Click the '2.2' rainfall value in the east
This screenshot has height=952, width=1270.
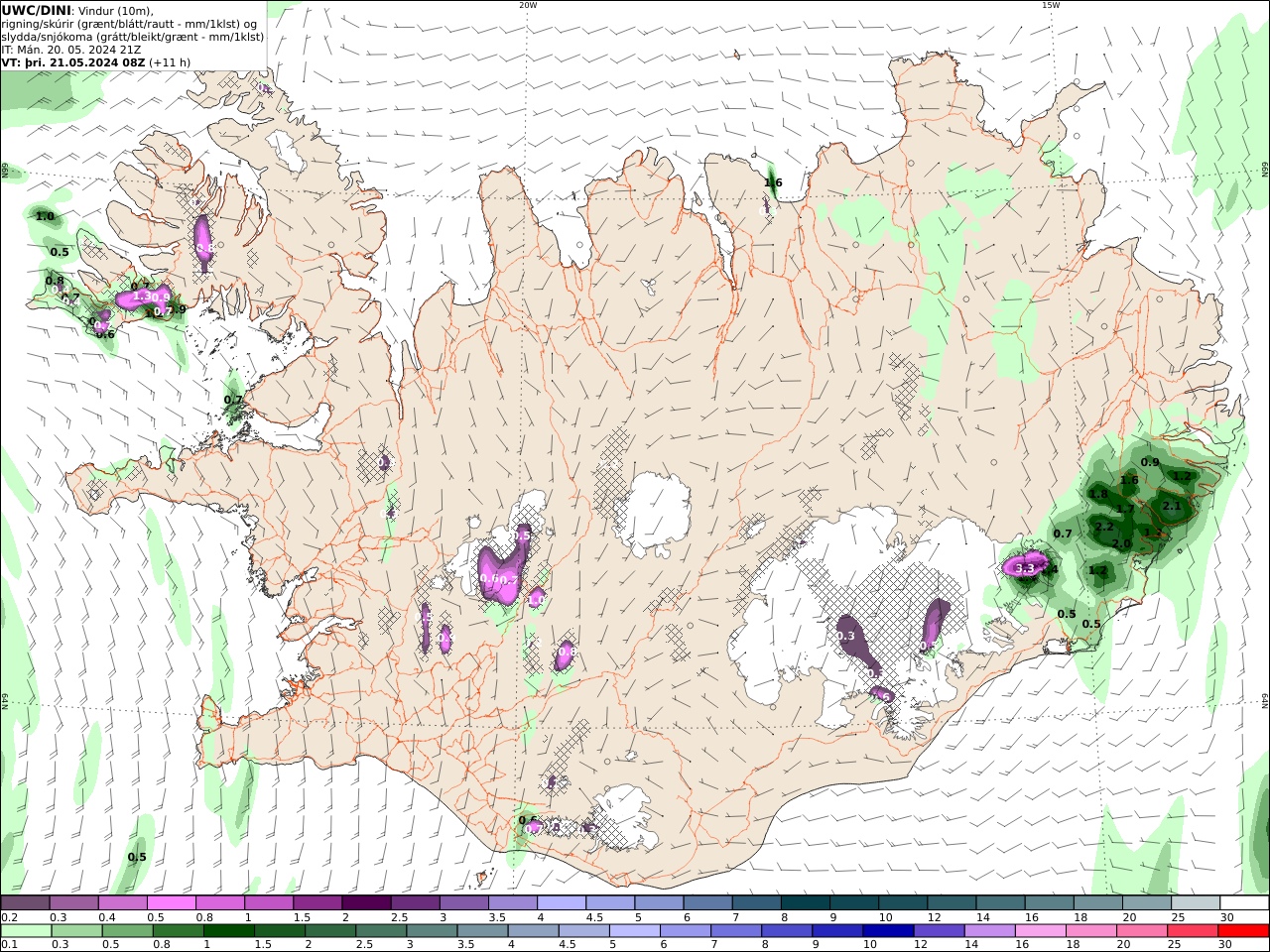[x=1104, y=527]
